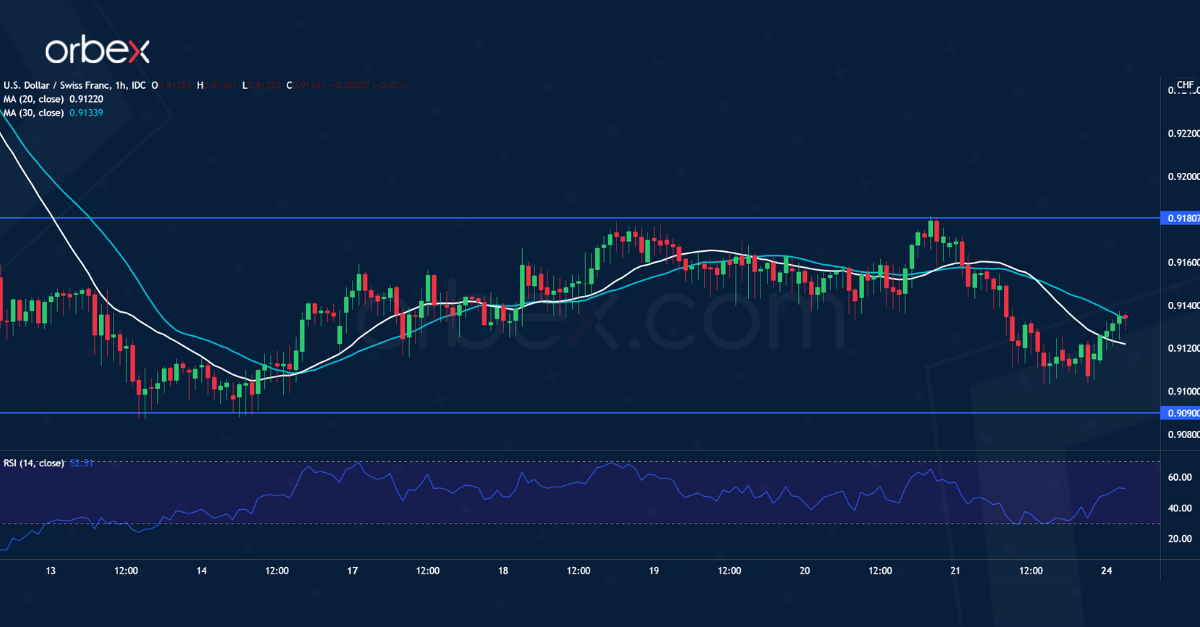The height and width of the screenshot is (627, 1200).
Task: Click the upper horizontal resistance line
Action: pos(600,216)
